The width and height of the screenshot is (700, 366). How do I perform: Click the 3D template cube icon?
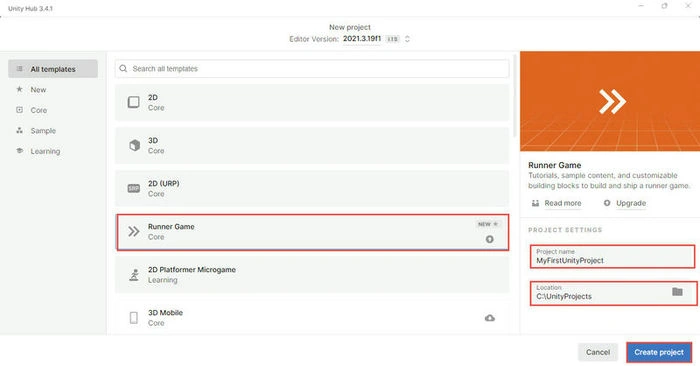coord(134,146)
